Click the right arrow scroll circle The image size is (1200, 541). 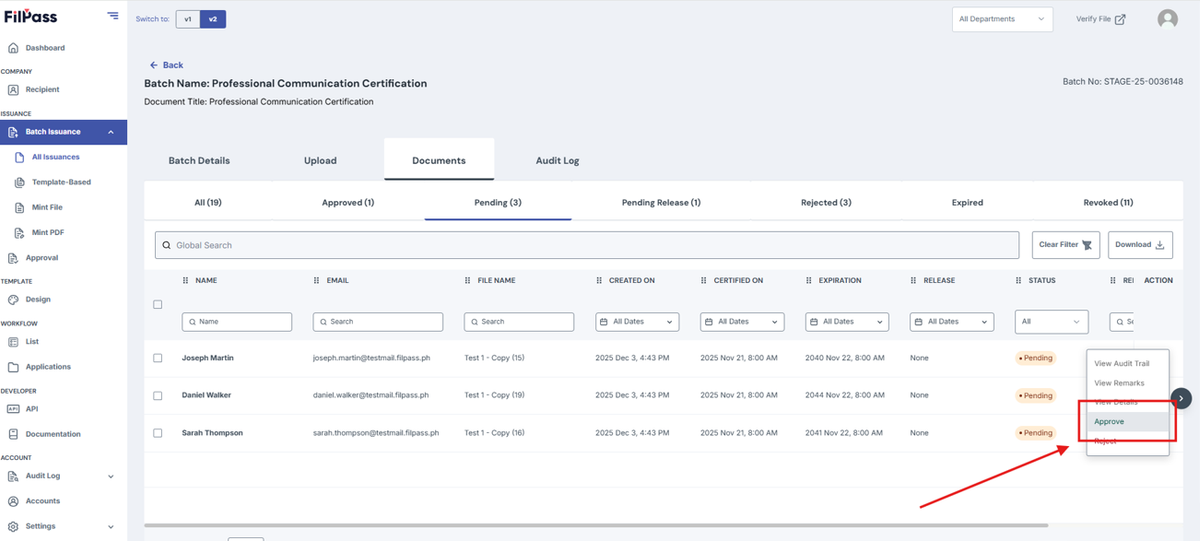[x=1181, y=398]
